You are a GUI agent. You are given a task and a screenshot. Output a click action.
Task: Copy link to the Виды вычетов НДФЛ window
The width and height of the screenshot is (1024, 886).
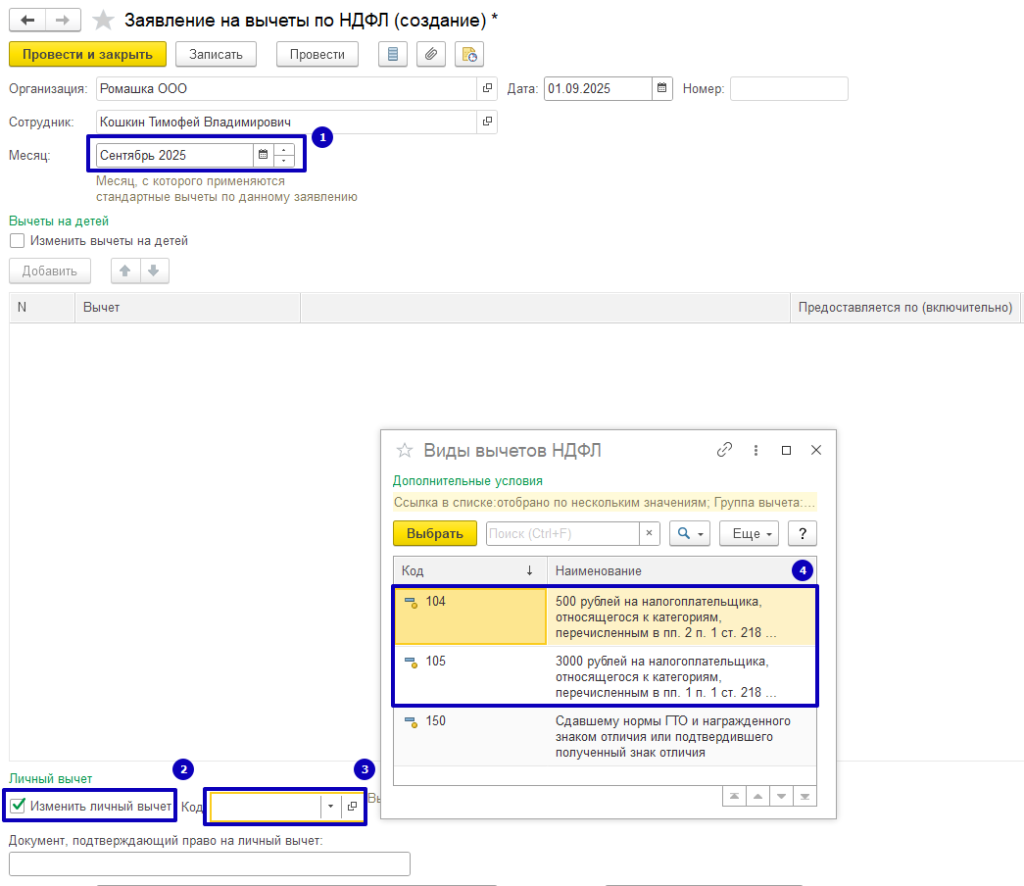[x=725, y=450]
